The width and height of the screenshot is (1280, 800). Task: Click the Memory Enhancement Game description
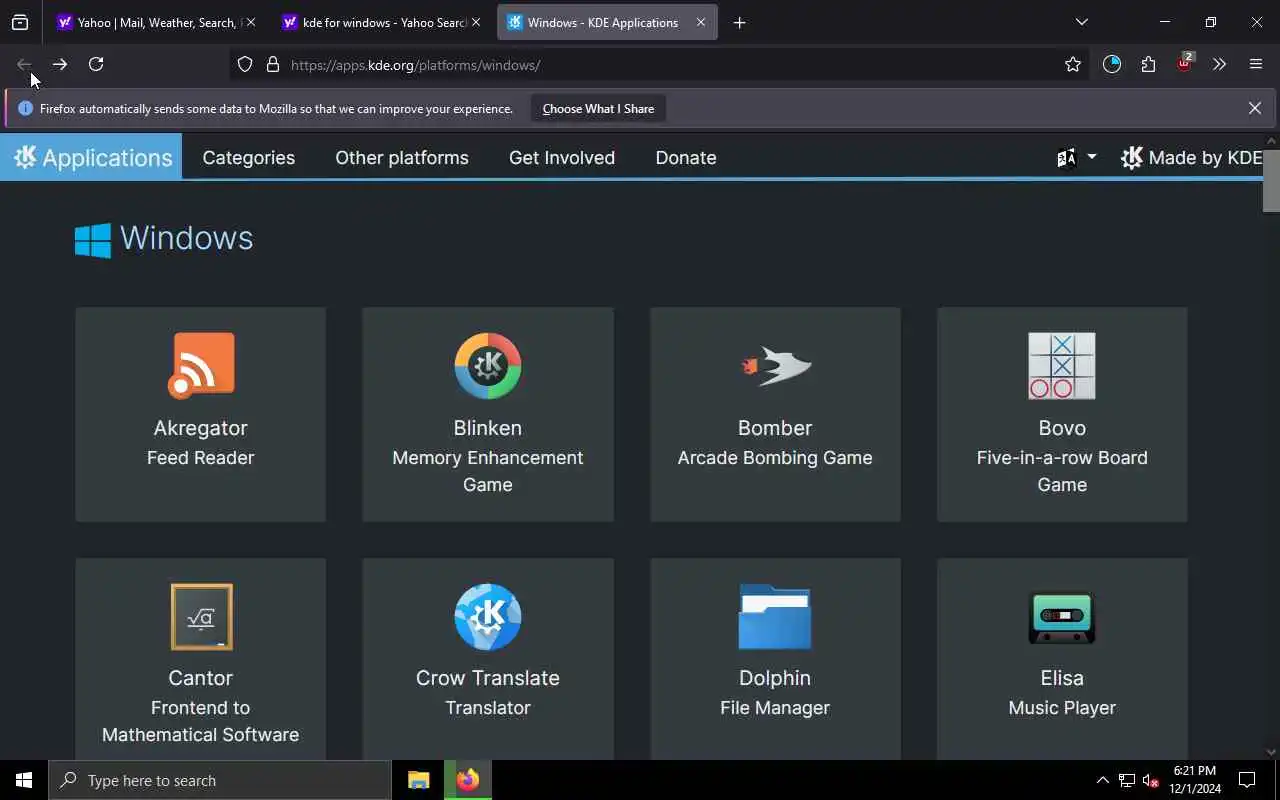pyautogui.click(x=488, y=471)
